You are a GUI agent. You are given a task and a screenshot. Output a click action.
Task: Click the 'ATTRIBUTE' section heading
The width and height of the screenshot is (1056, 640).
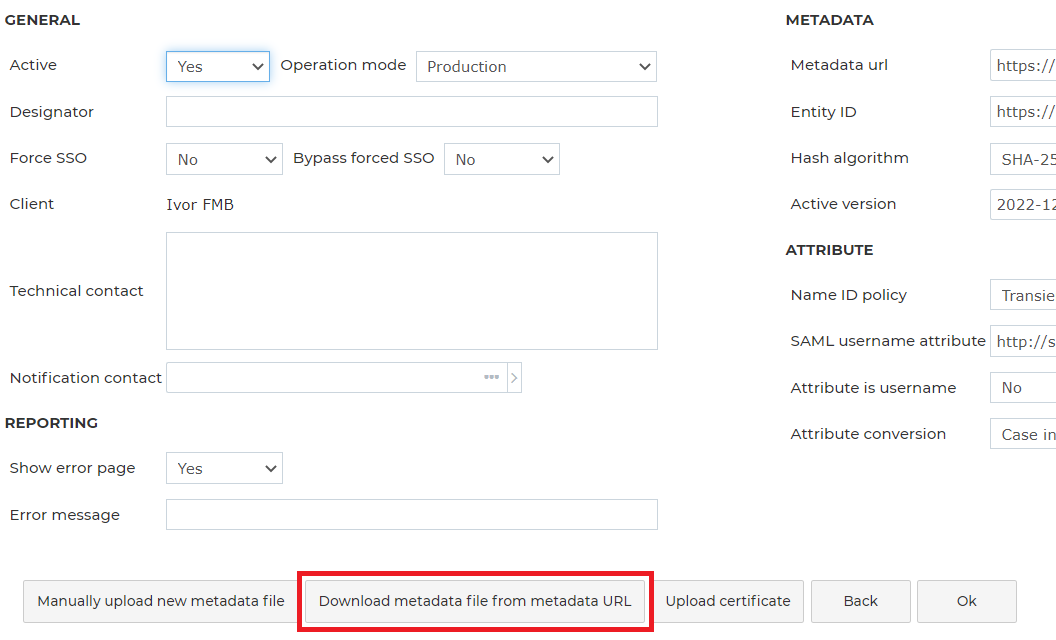point(830,250)
